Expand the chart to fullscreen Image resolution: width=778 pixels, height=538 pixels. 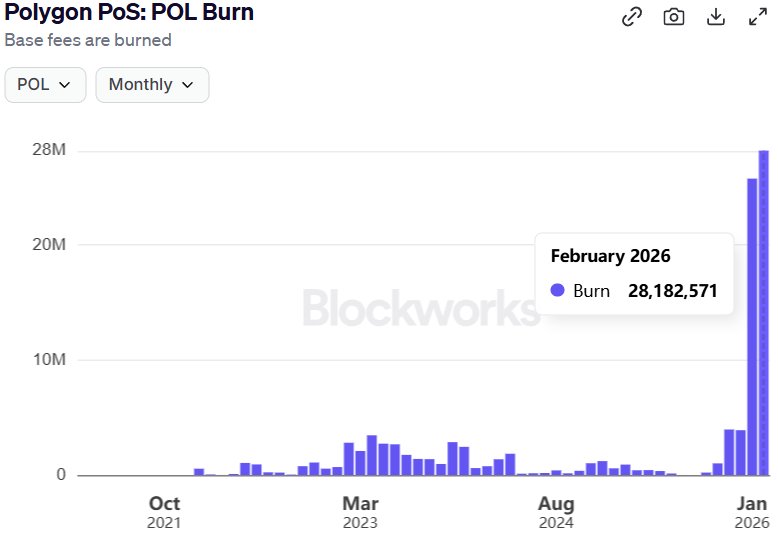coord(758,17)
